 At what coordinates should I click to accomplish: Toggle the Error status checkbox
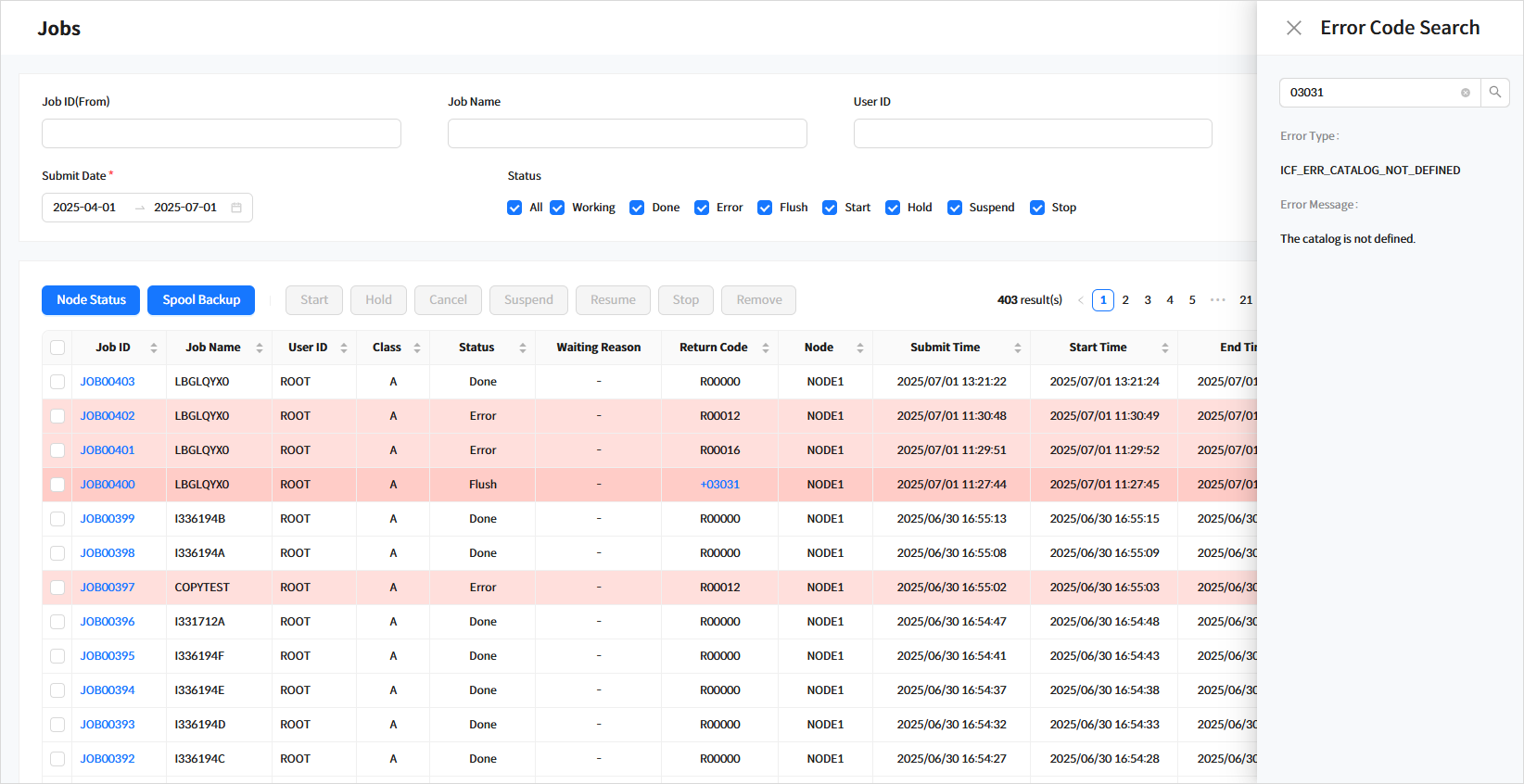click(x=702, y=208)
